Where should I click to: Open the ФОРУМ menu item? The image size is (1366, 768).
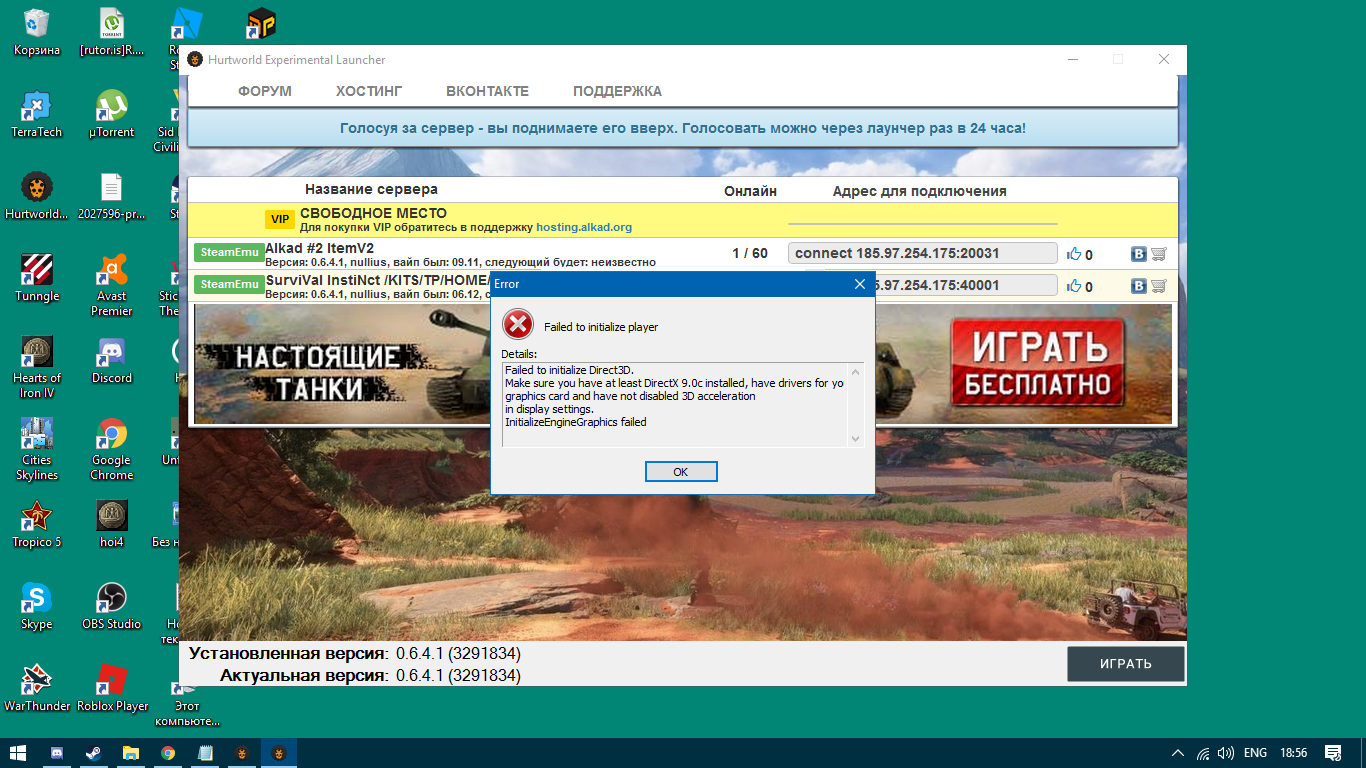tap(265, 91)
